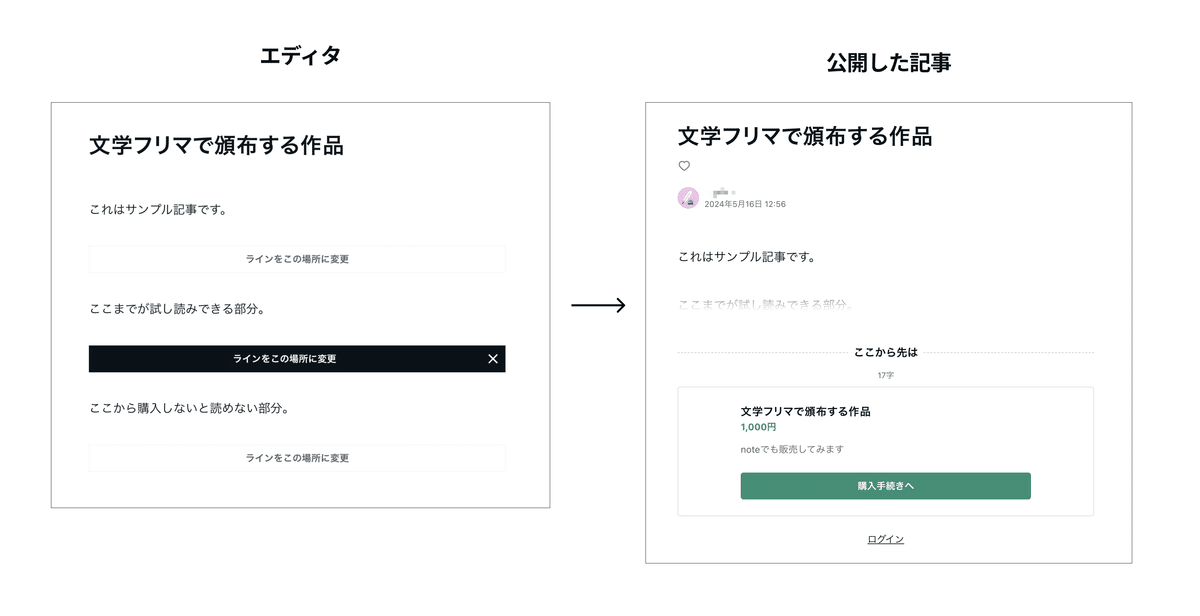
Task: Click the post date 2024年5月16日 12:56
Action: click(745, 204)
